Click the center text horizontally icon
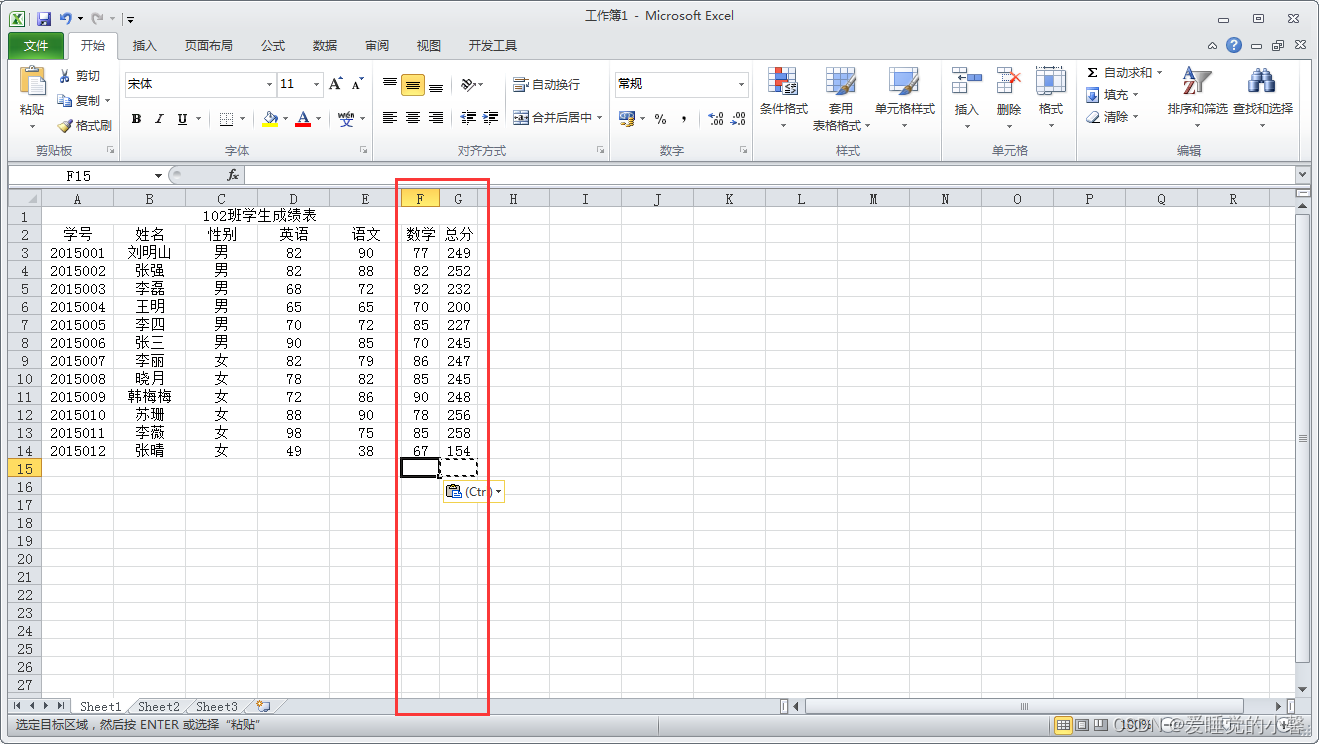1319x744 pixels. (x=413, y=117)
